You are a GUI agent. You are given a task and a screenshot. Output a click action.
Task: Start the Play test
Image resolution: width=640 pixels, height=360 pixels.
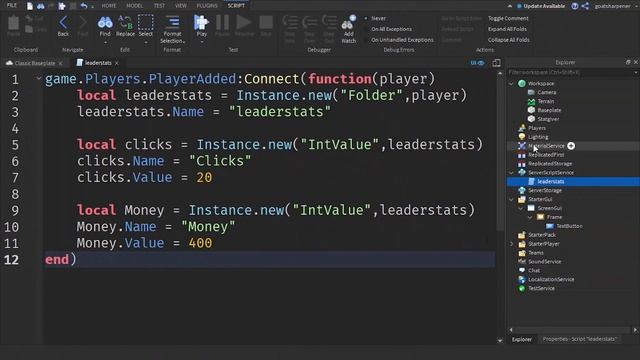(201, 22)
